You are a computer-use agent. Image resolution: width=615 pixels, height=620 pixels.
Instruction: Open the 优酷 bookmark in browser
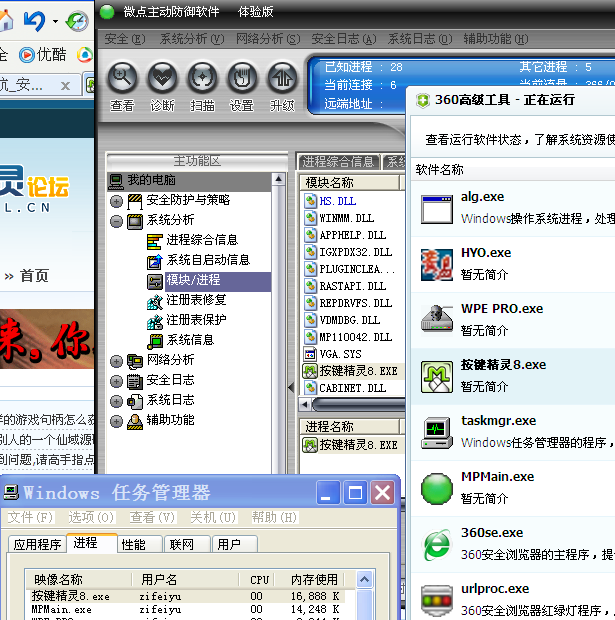[43, 55]
